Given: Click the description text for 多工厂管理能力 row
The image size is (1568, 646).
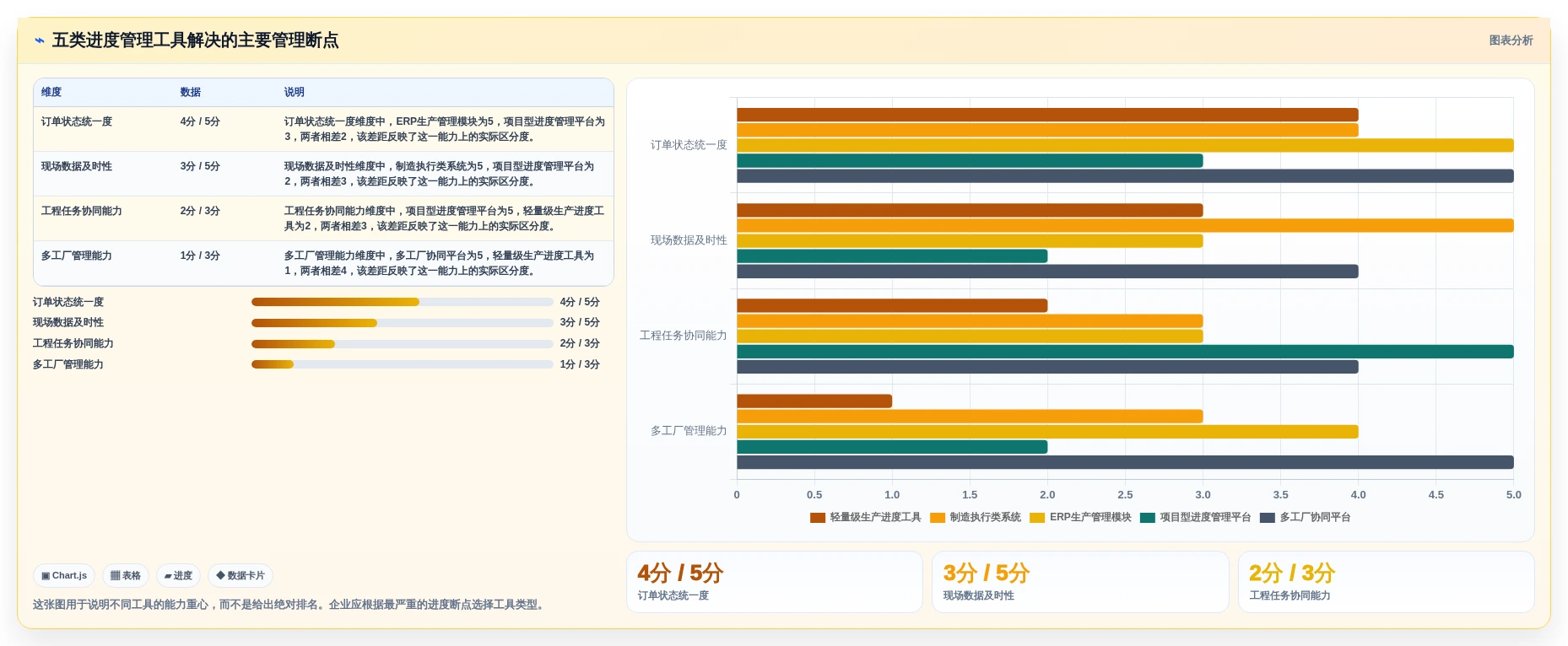Looking at the screenshot, I should (x=440, y=263).
